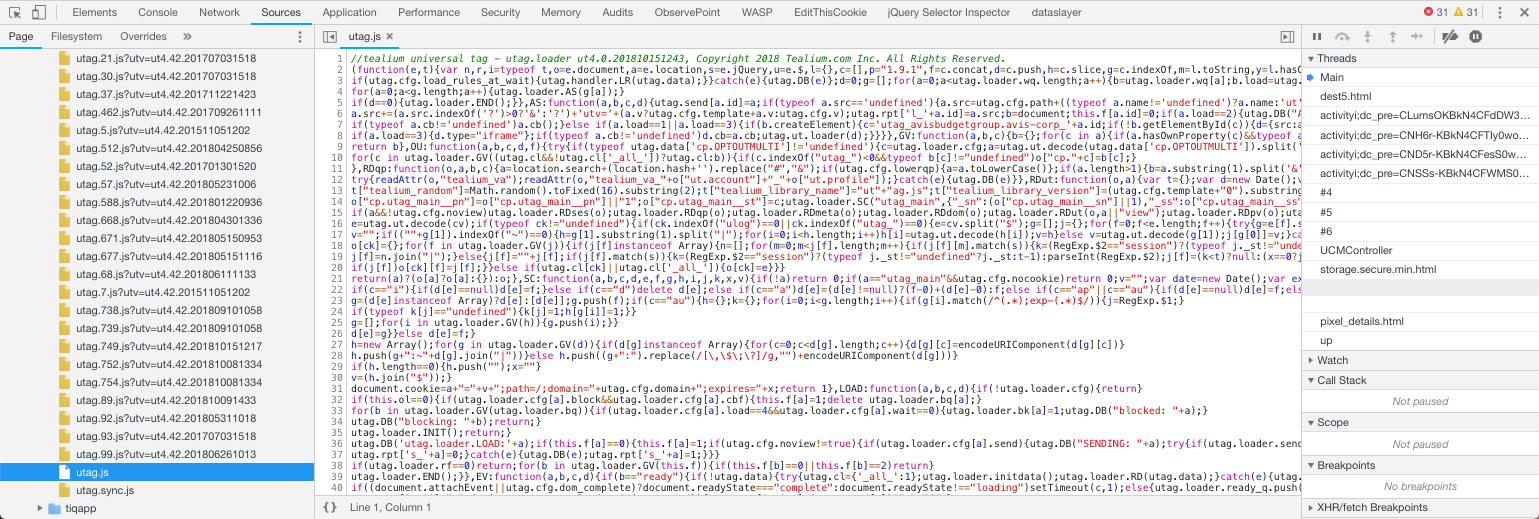Screen dimensions: 1539x519
Task: Select thread named up
Action: point(1420,340)
